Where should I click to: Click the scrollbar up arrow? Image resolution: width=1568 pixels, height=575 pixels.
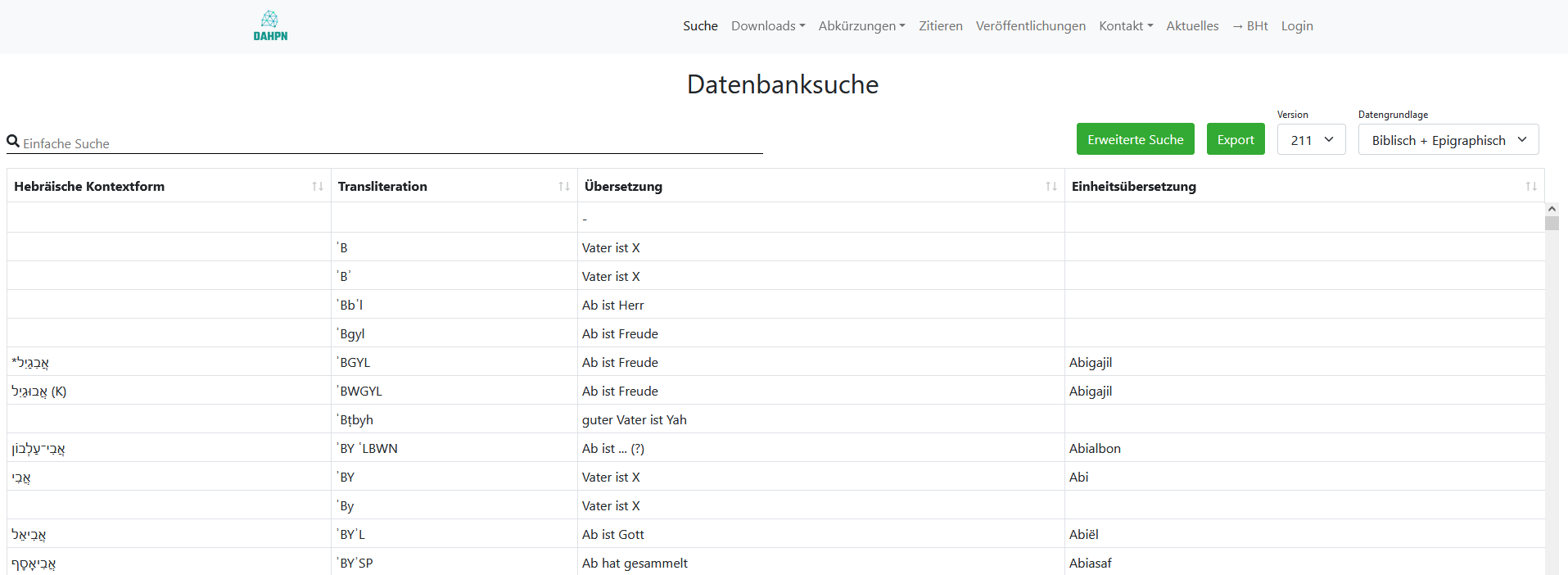point(1552,209)
